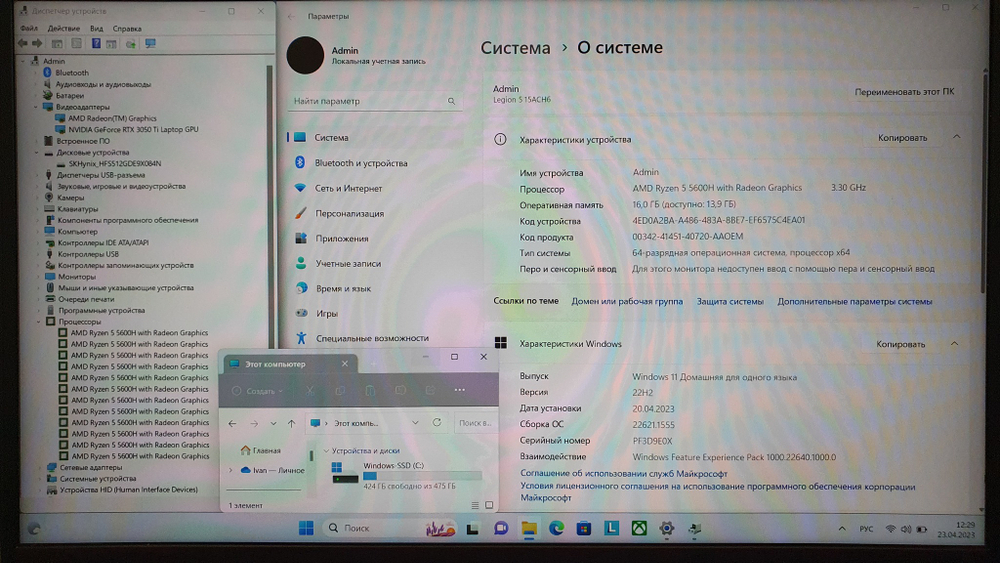
Task: Click Admin profile avatar in Settings
Action: click(305, 55)
